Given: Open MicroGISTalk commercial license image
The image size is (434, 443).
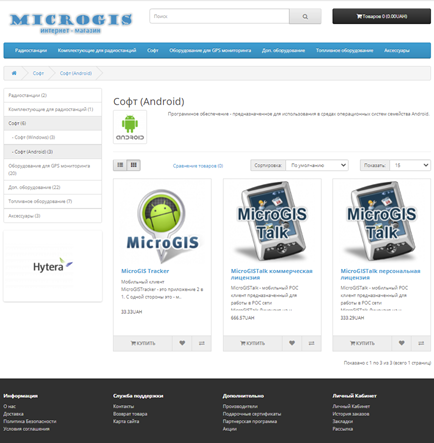Looking at the screenshot, I should 272,222.
